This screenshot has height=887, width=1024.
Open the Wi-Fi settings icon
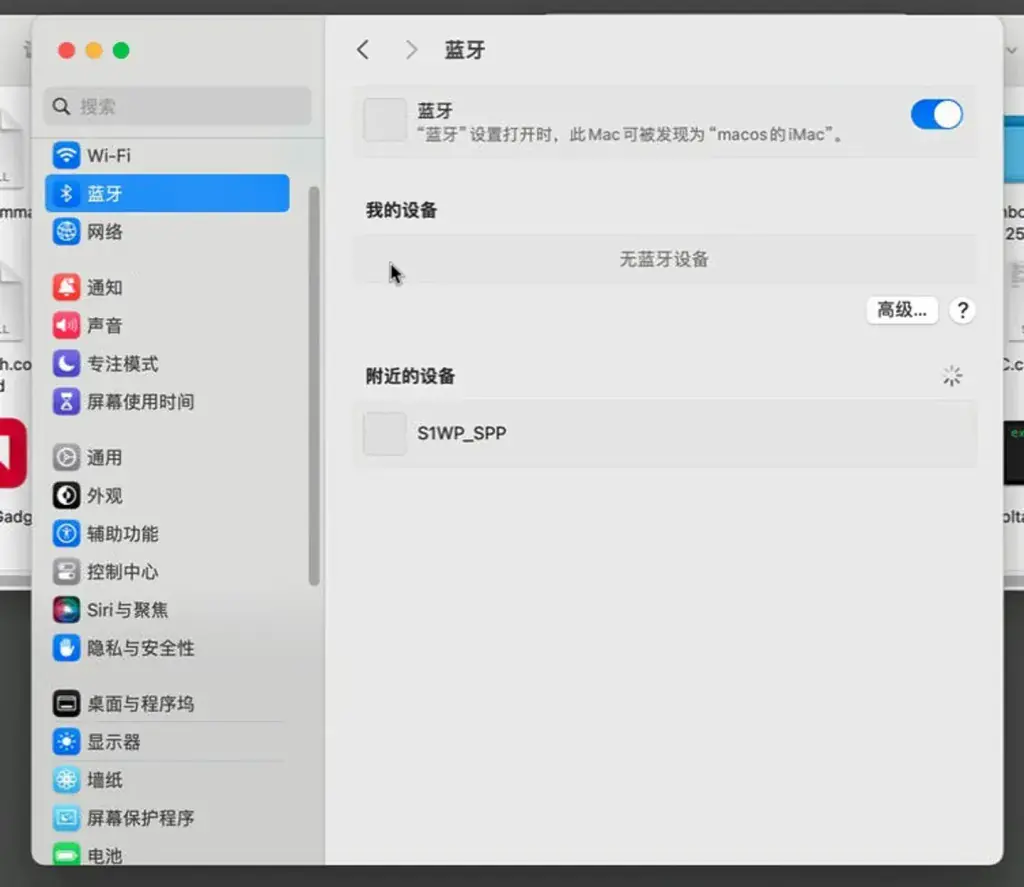(x=66, y=155)
